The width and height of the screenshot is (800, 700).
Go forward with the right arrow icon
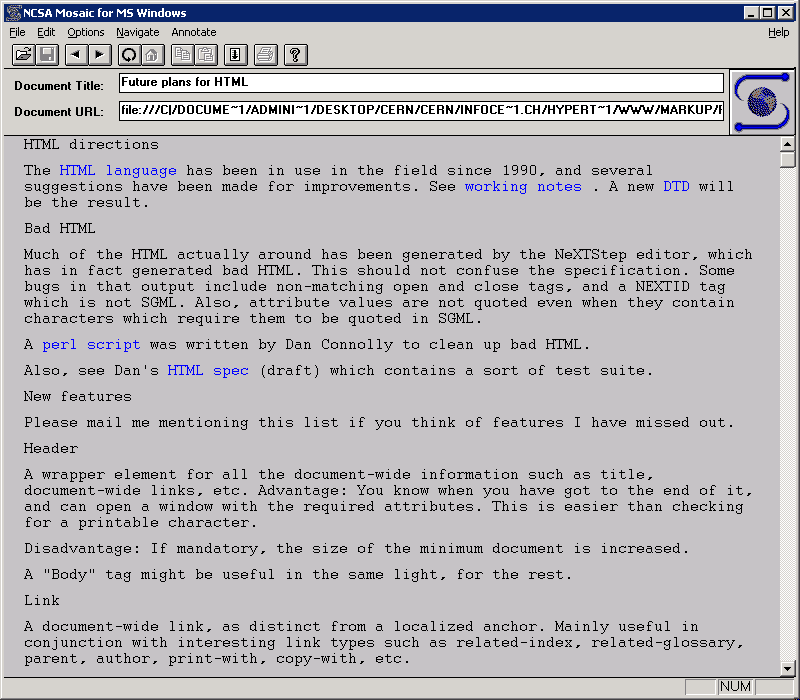100,55
